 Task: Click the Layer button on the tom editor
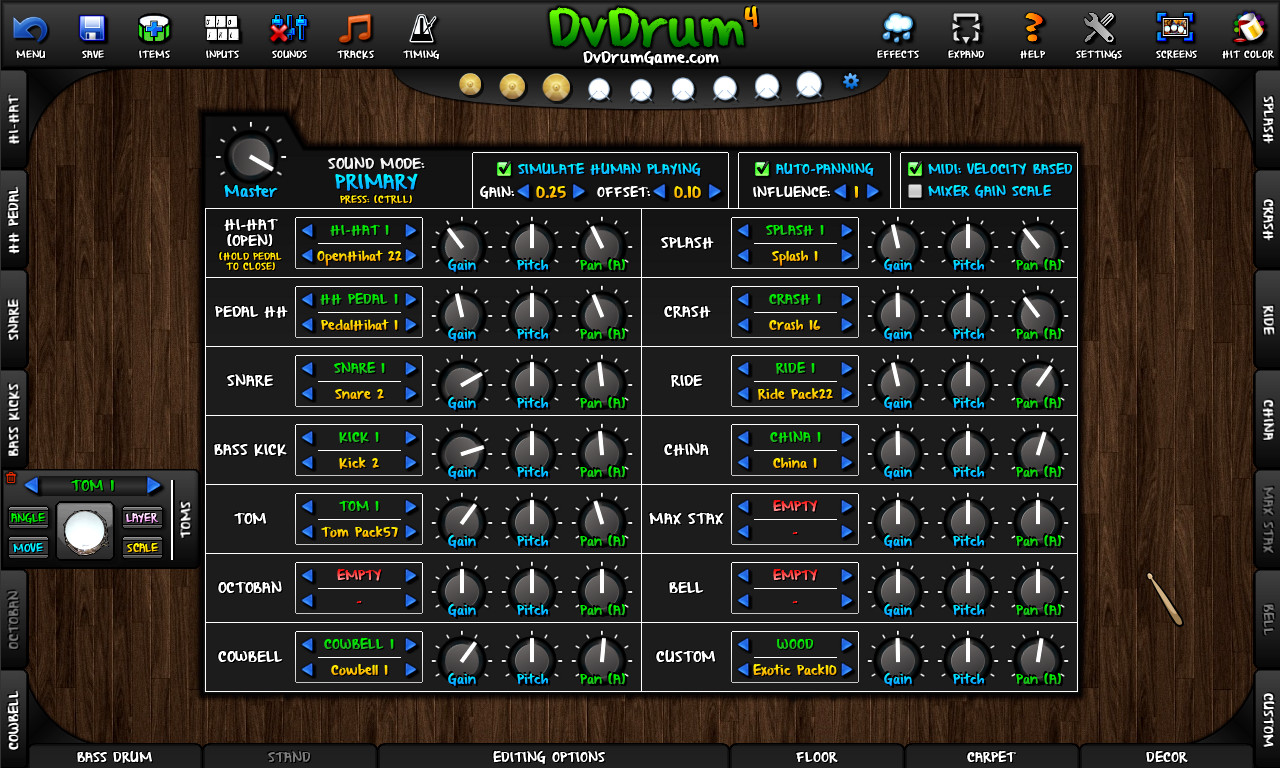[x=143, y=516]
